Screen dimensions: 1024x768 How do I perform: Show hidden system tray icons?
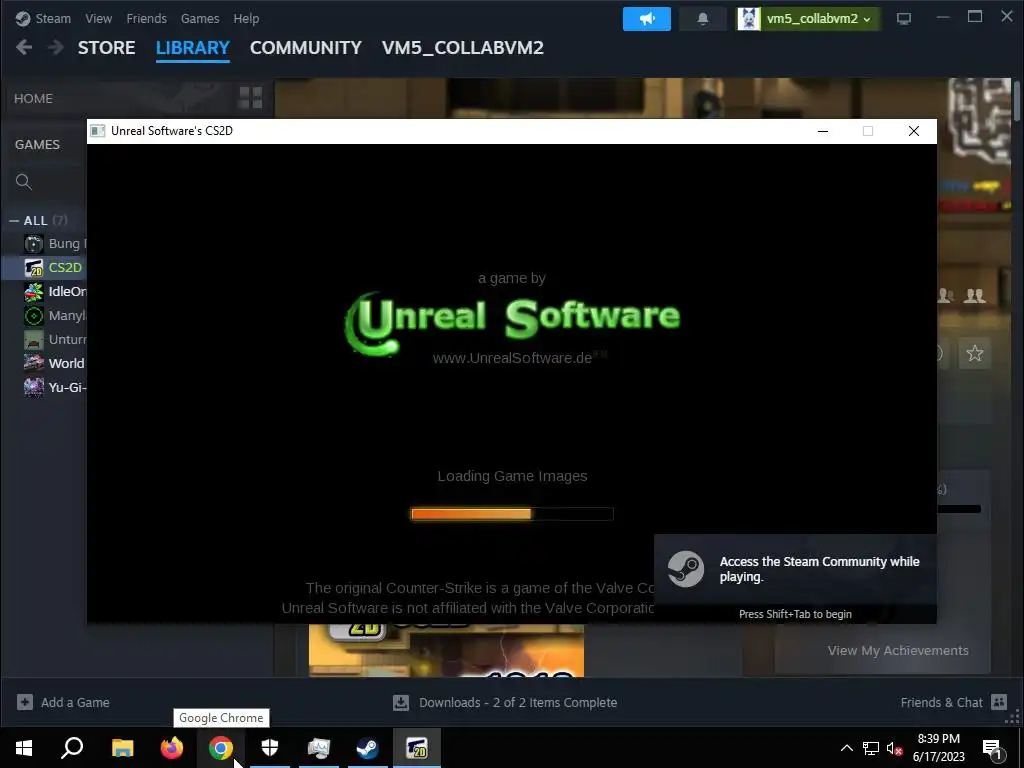pyautogui.click(x=846, y=748)
